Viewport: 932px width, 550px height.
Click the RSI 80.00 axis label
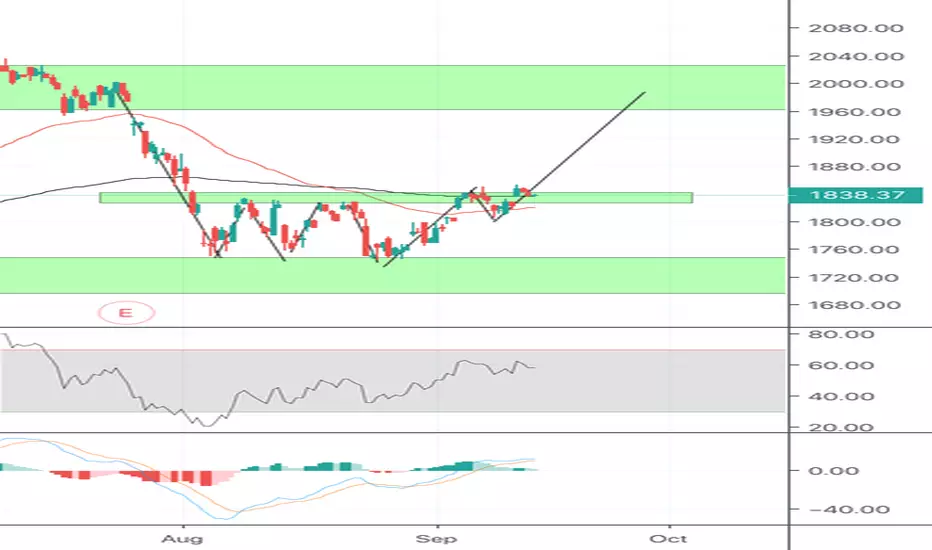tap(841, 334)
